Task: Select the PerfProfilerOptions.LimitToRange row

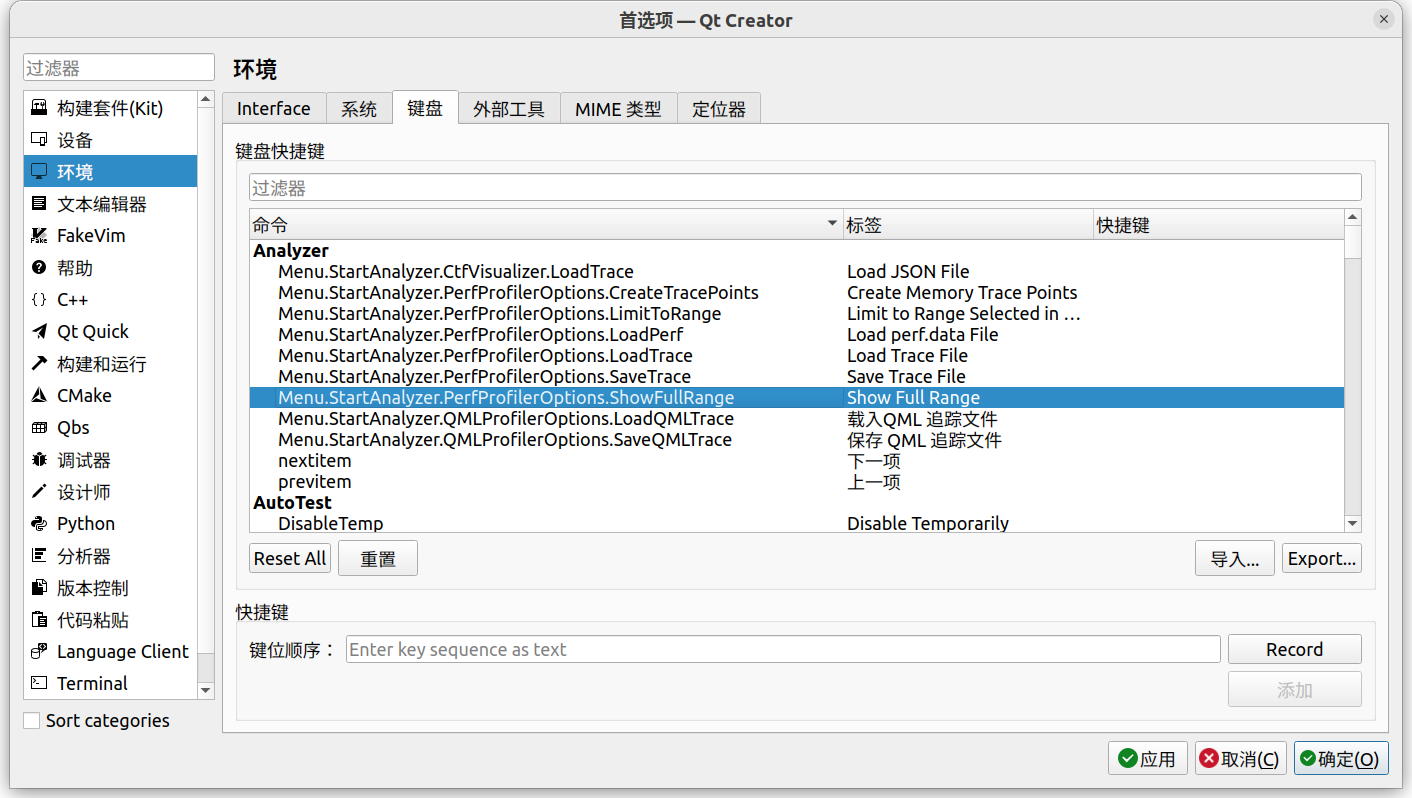Action: (797, 314)
